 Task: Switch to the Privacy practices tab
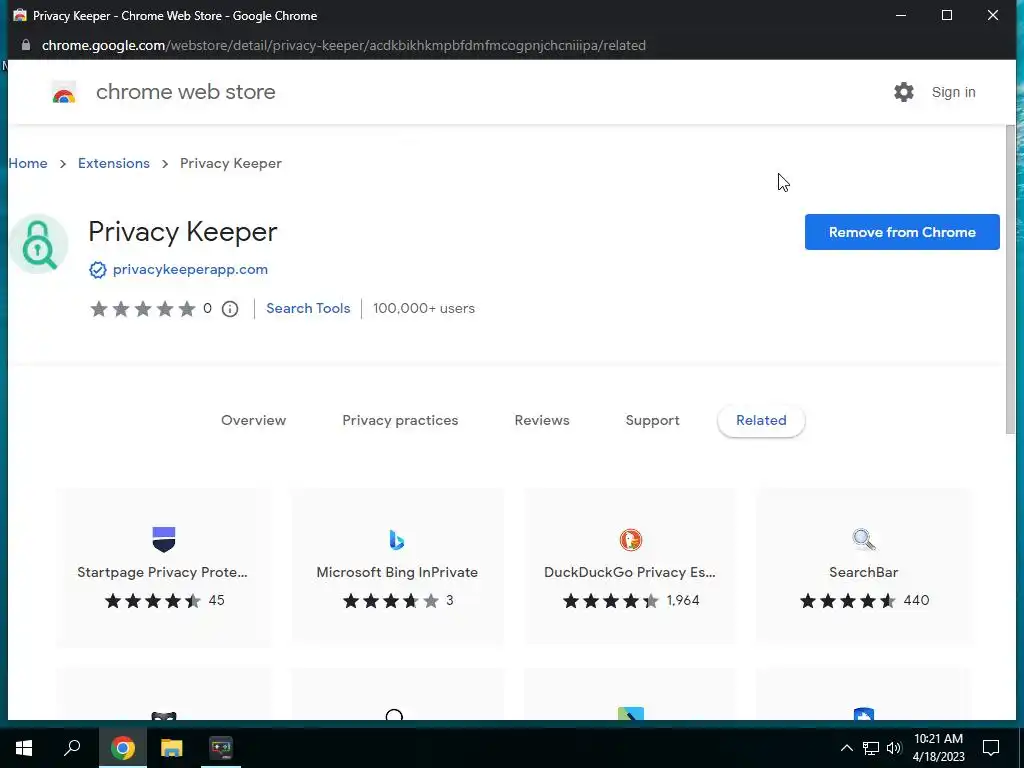400,421
